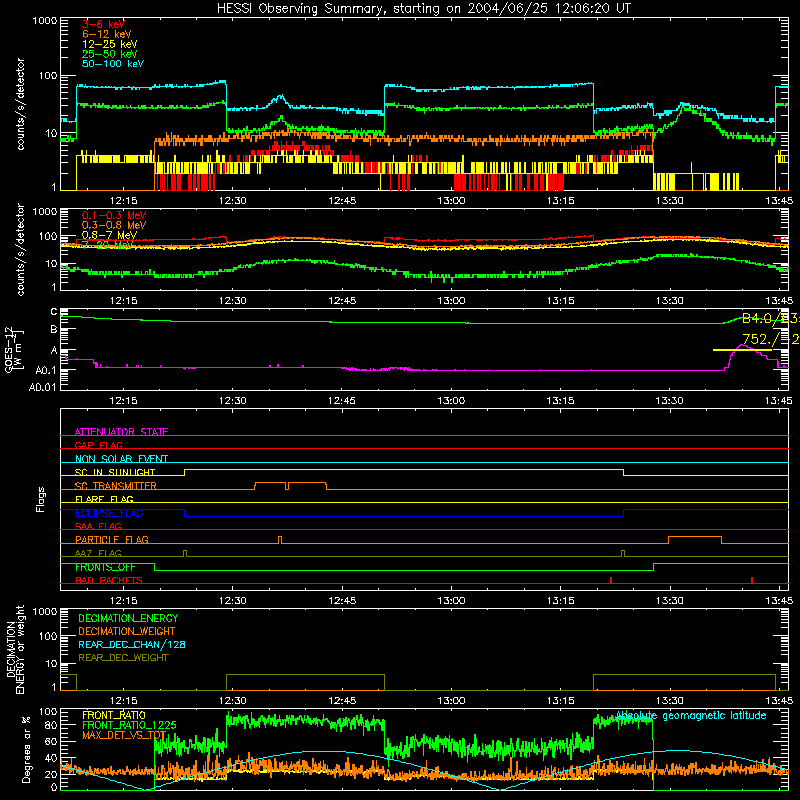
Task: Click the BAD_PACKETS label
Action: [109, 580]
